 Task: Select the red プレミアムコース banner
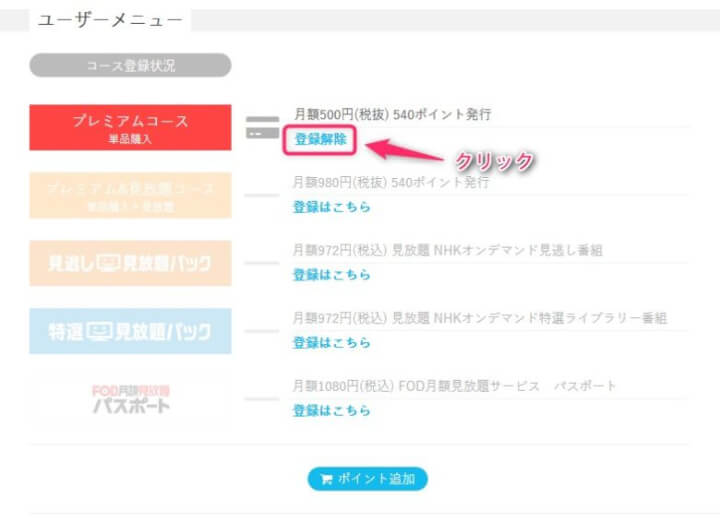click(x=130, y=127)
